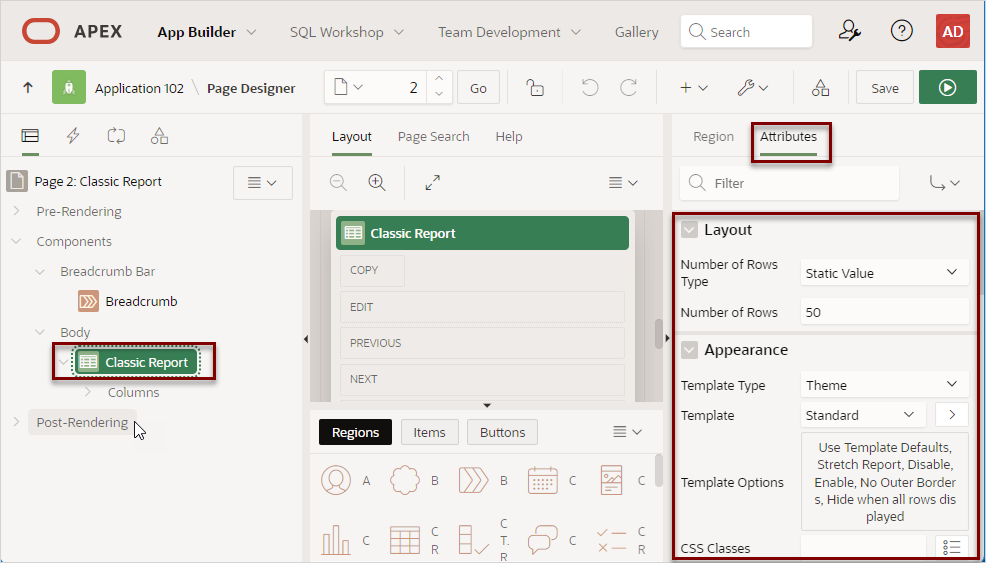Screen dimensions: 986x563
Task: Switch to the Help tab
Action: click(x=509, y=137)
